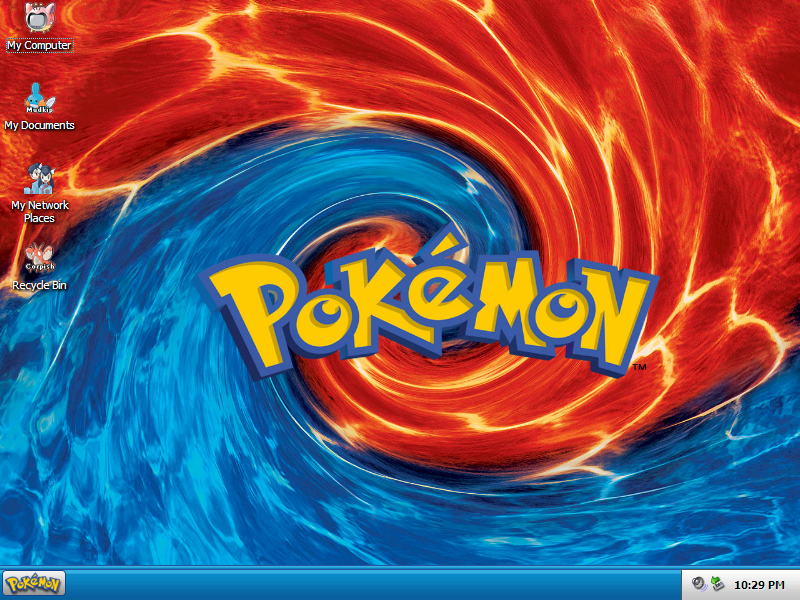Click the TM mark beside the logo

[x=639, y=369]
